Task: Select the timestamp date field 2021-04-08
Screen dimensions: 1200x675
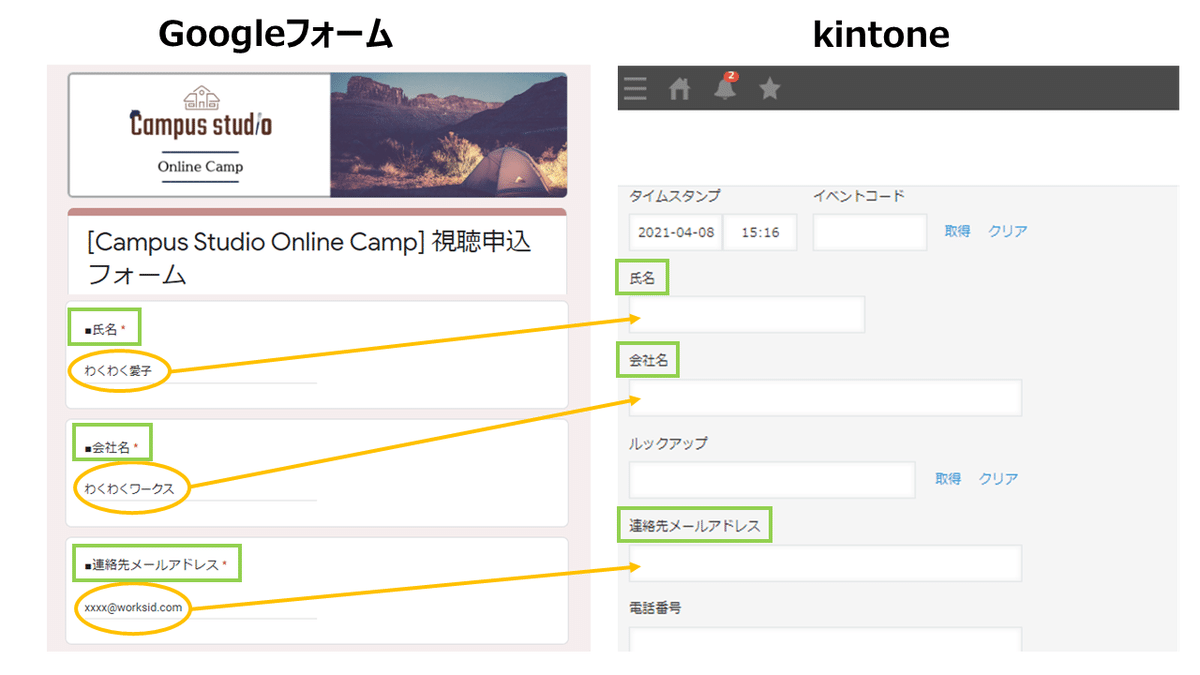Action: [x=676, y=232]
